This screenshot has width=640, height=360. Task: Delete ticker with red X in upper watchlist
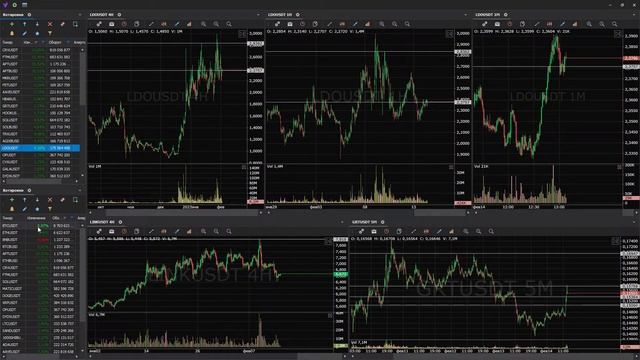pos(50,24)
